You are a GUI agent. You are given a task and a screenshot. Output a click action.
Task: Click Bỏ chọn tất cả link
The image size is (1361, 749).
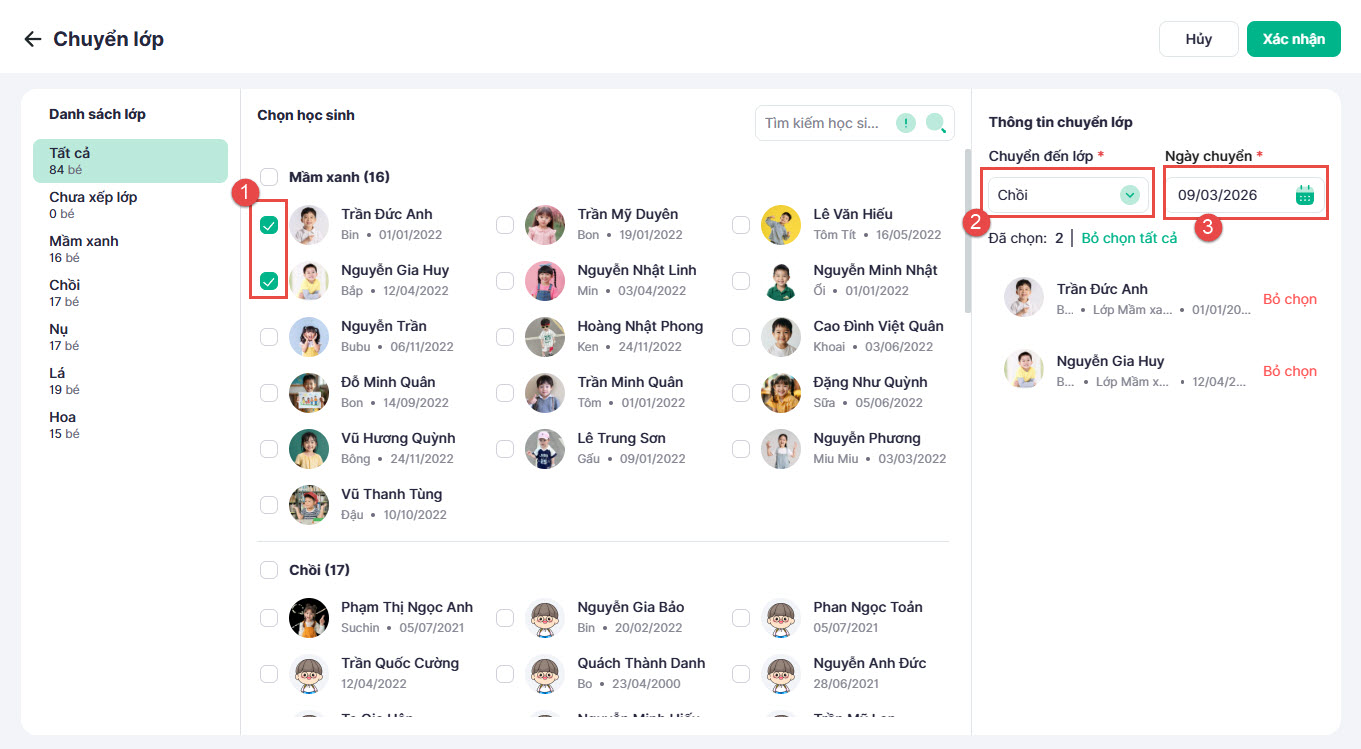(x=1129, y=238)
